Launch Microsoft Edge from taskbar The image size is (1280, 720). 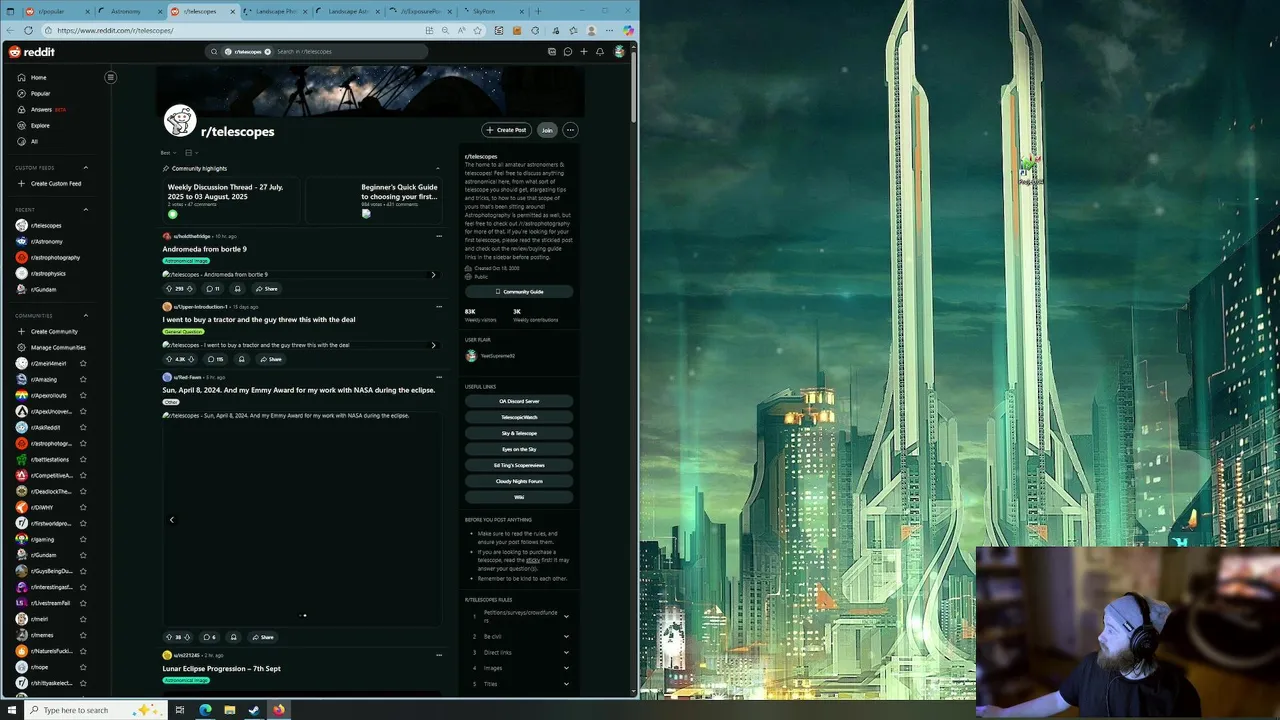point(205,710)
